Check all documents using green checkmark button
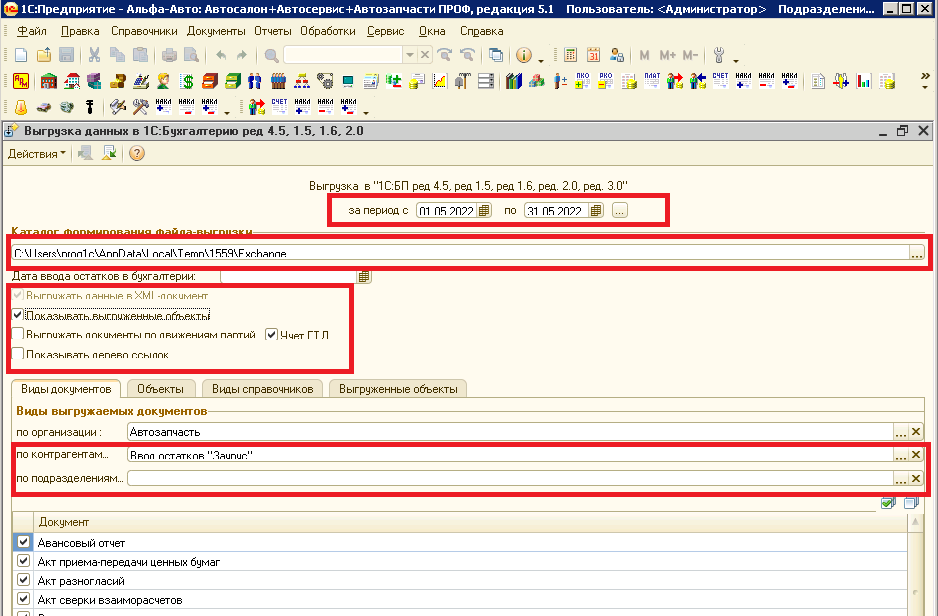 (x=888, y=503)
